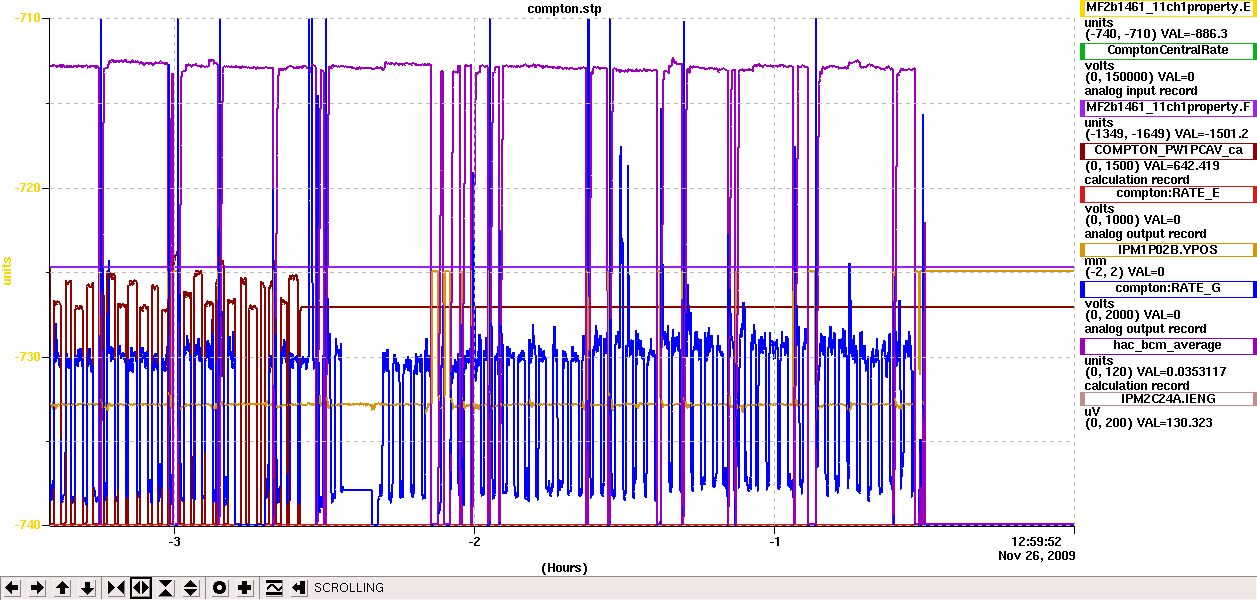This screenshot has height=600, width=1257.
Task: Pan the plot left with the left arrow
Action: coord(13,588)
